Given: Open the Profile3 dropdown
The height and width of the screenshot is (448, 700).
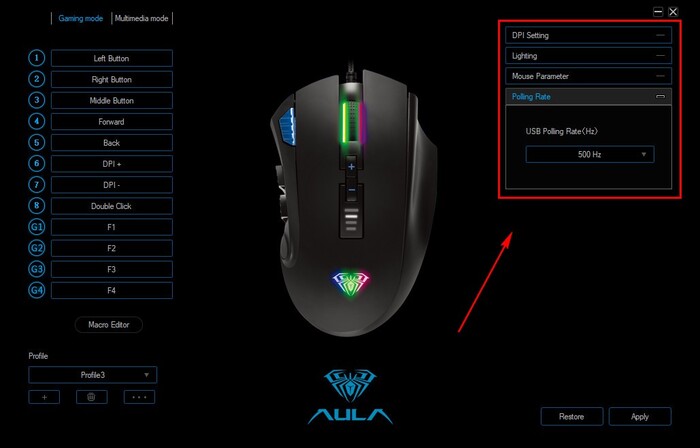Looking at the screenshot, I should tap(93, 375).
